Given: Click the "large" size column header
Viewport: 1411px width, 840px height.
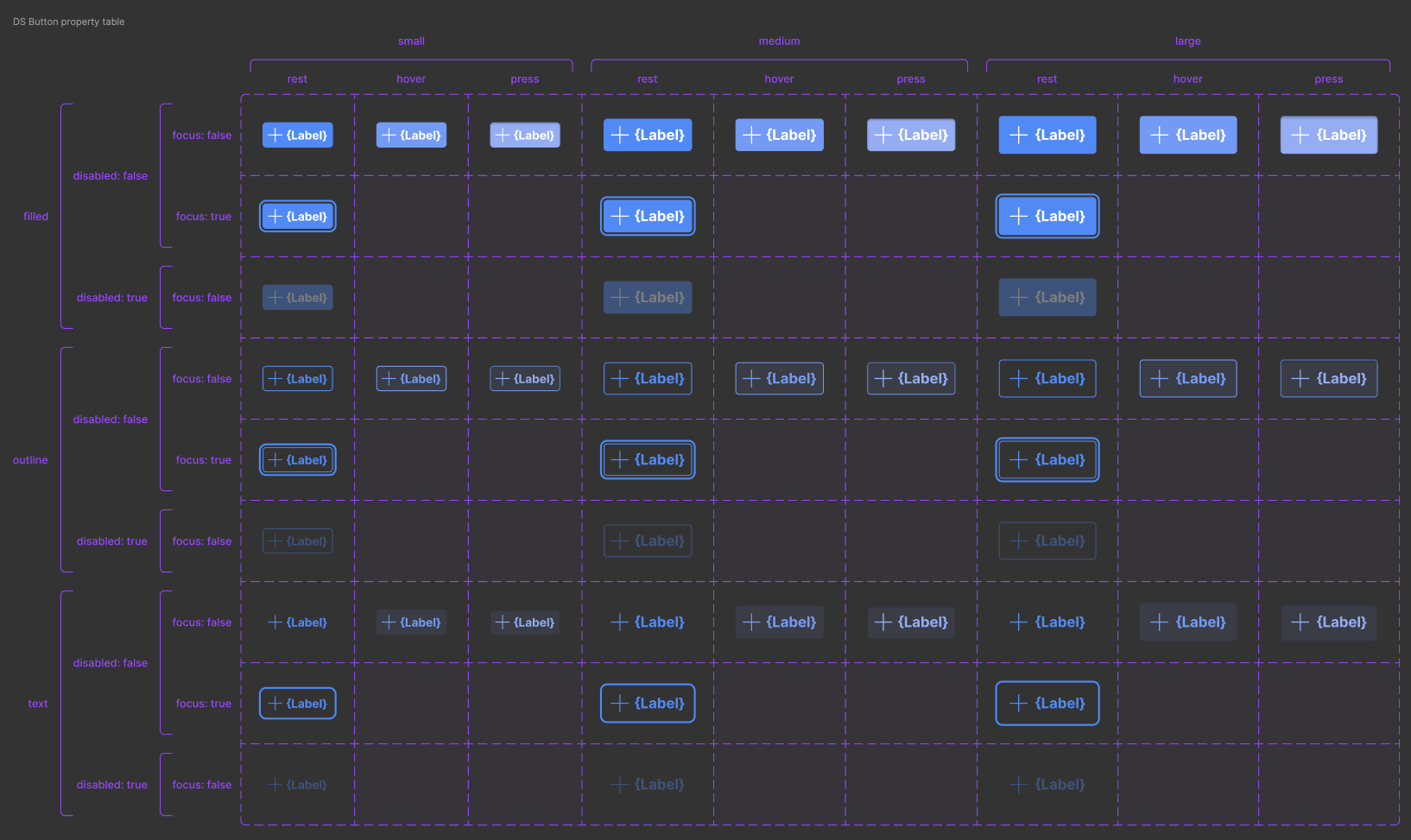Looking at the screenshot, I should [1188, 41].
